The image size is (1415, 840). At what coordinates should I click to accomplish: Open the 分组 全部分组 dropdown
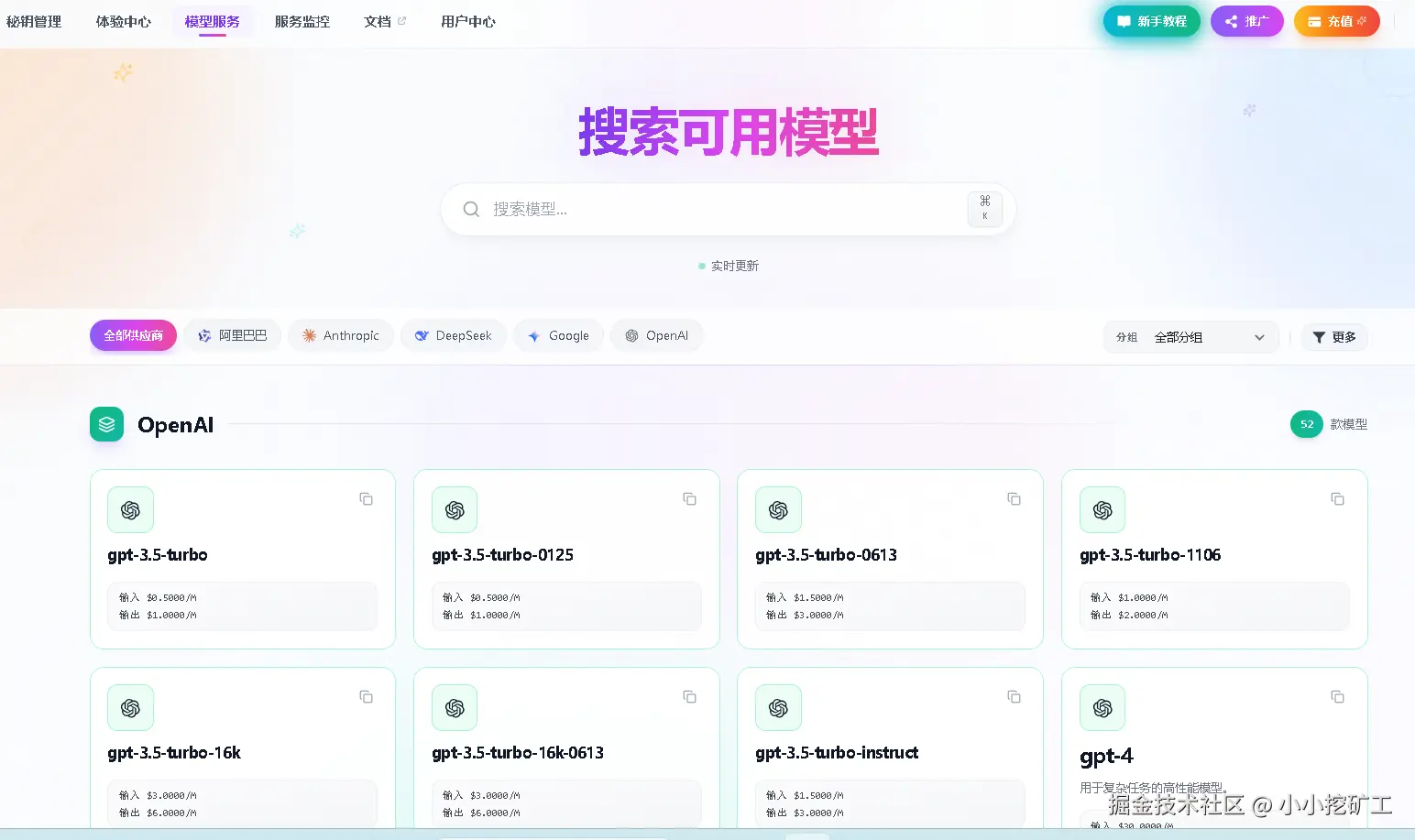(x=1190, y=337)
